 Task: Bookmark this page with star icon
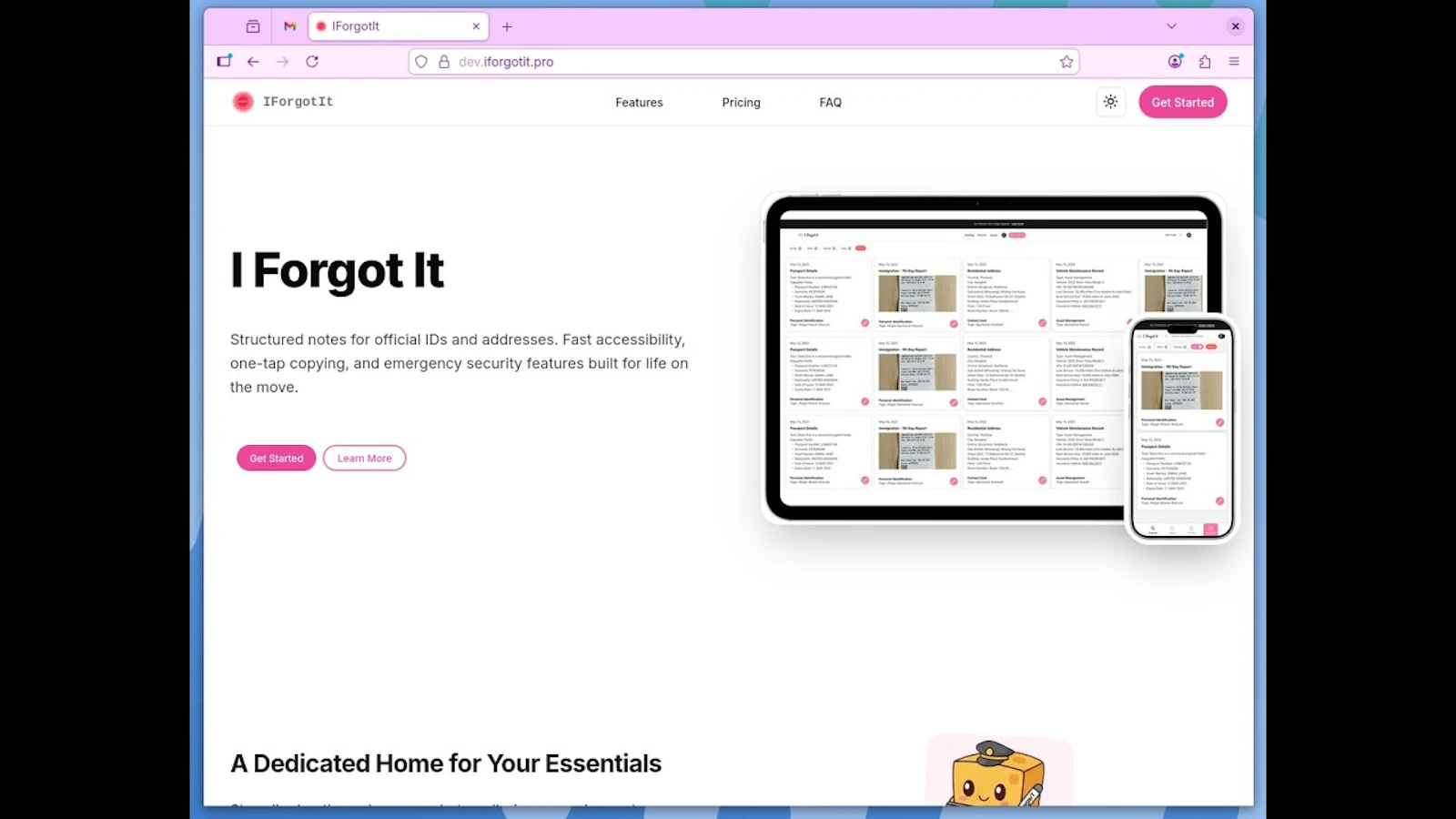(1067, 62)
